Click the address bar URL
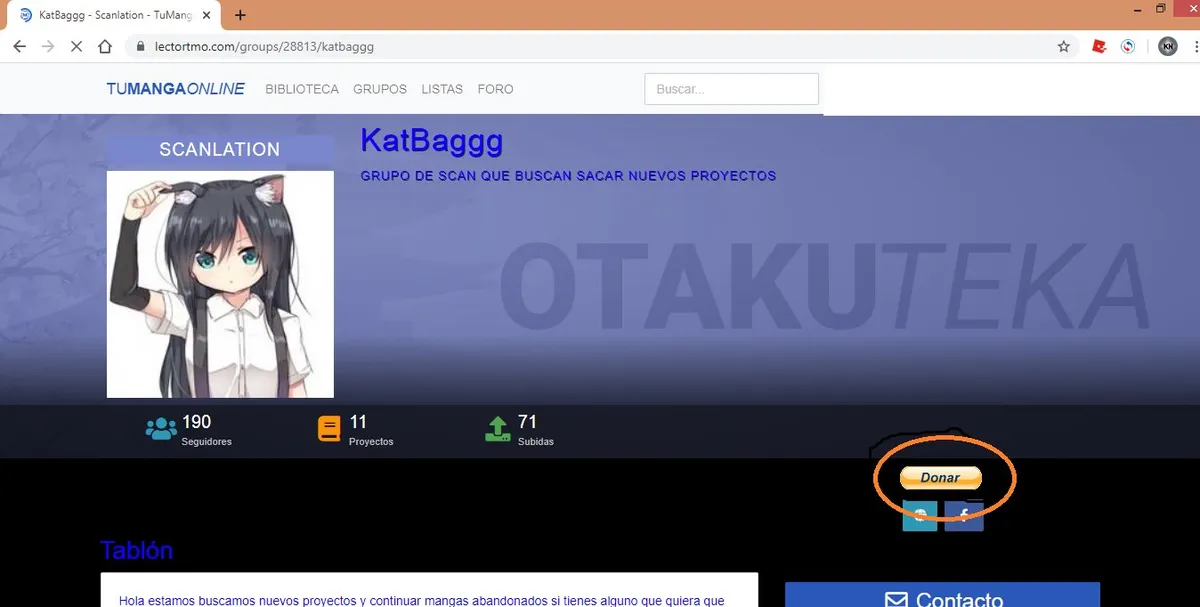The height and width of the screenshot is (607, 1200). [264, 46]
